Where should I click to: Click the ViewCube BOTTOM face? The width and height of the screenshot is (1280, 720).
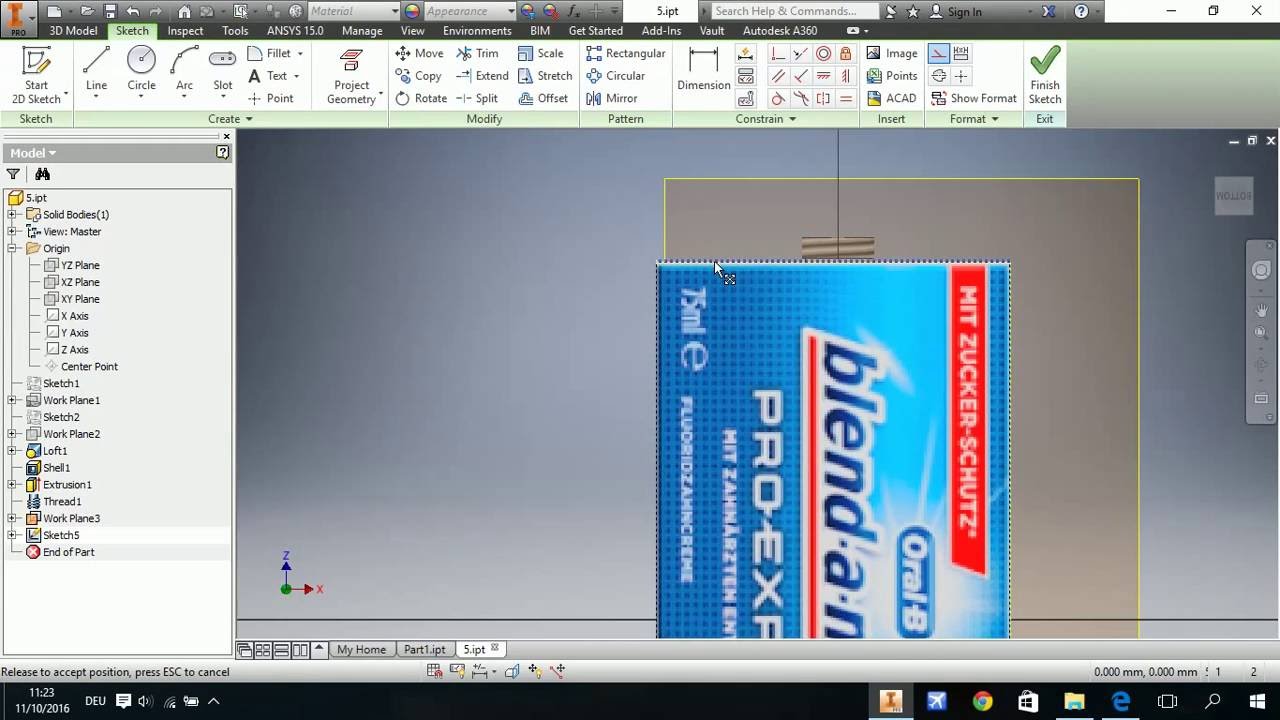pos(1233,196)
